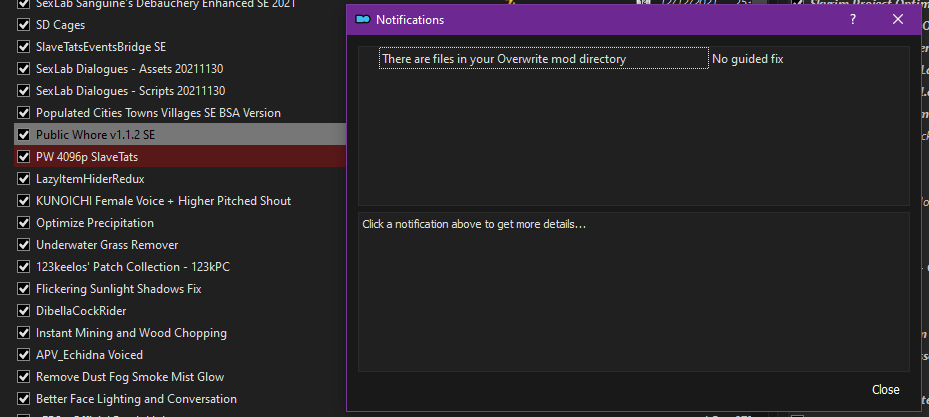Toggle Instant Mining and Wood Chopping checkbox
929x417 pixels.
(24, 333)
